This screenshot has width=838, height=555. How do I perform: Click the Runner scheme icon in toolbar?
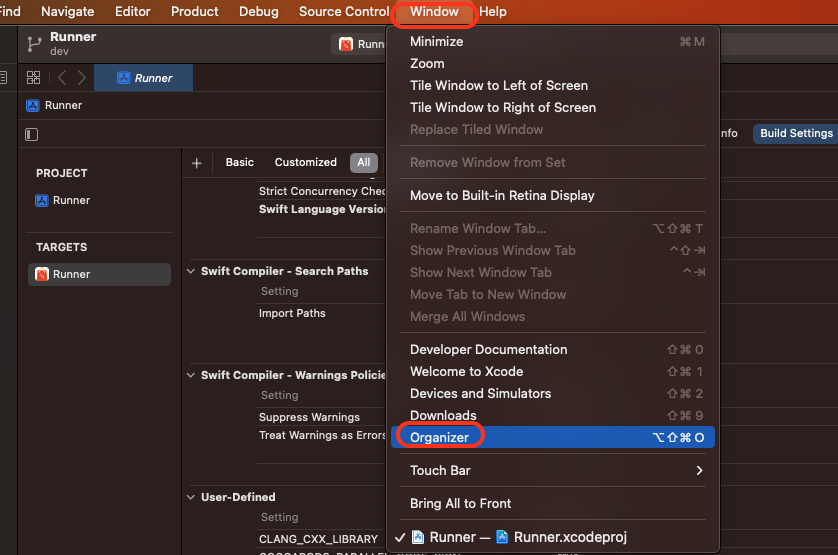click(346, 44)
